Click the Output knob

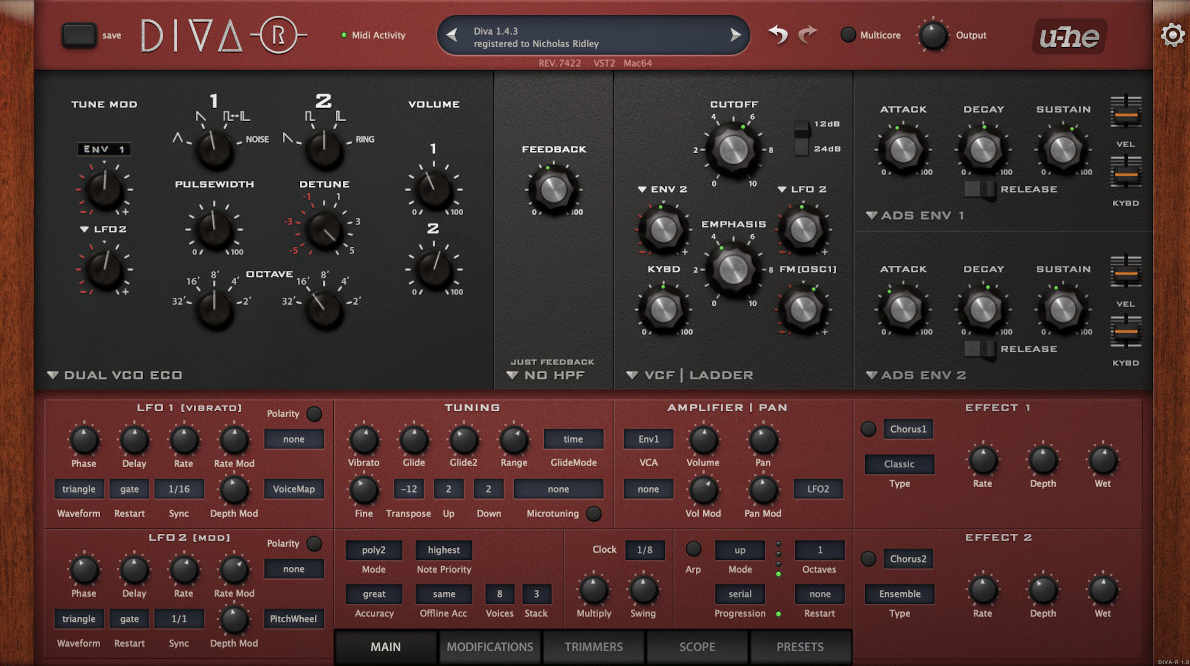(x=933, y=35)
